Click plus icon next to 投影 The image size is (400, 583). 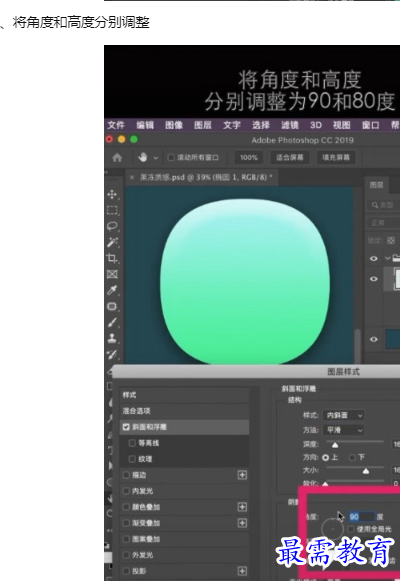(242, 571)
